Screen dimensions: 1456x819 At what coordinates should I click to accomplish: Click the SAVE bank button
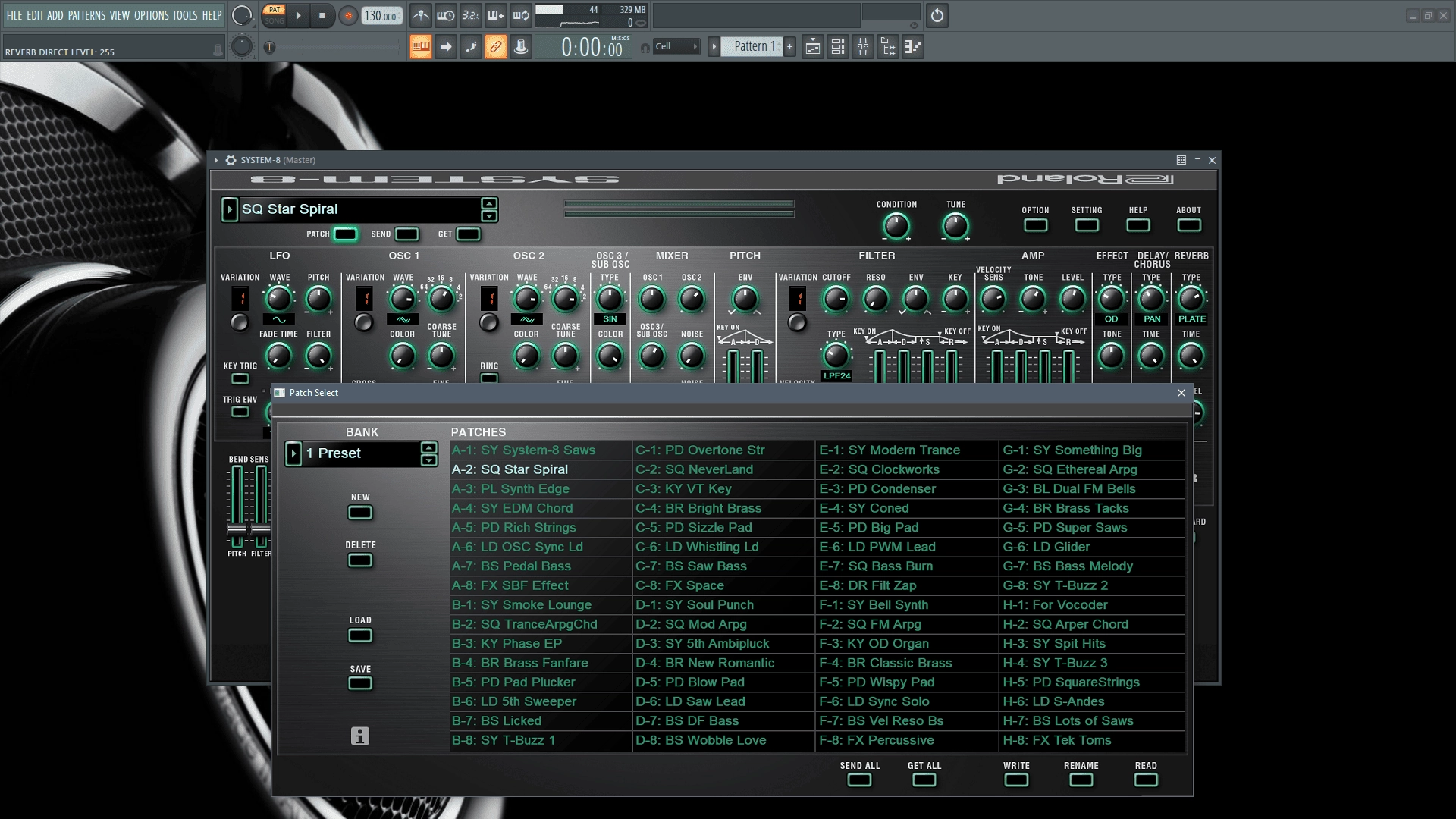tap(360, 683)
